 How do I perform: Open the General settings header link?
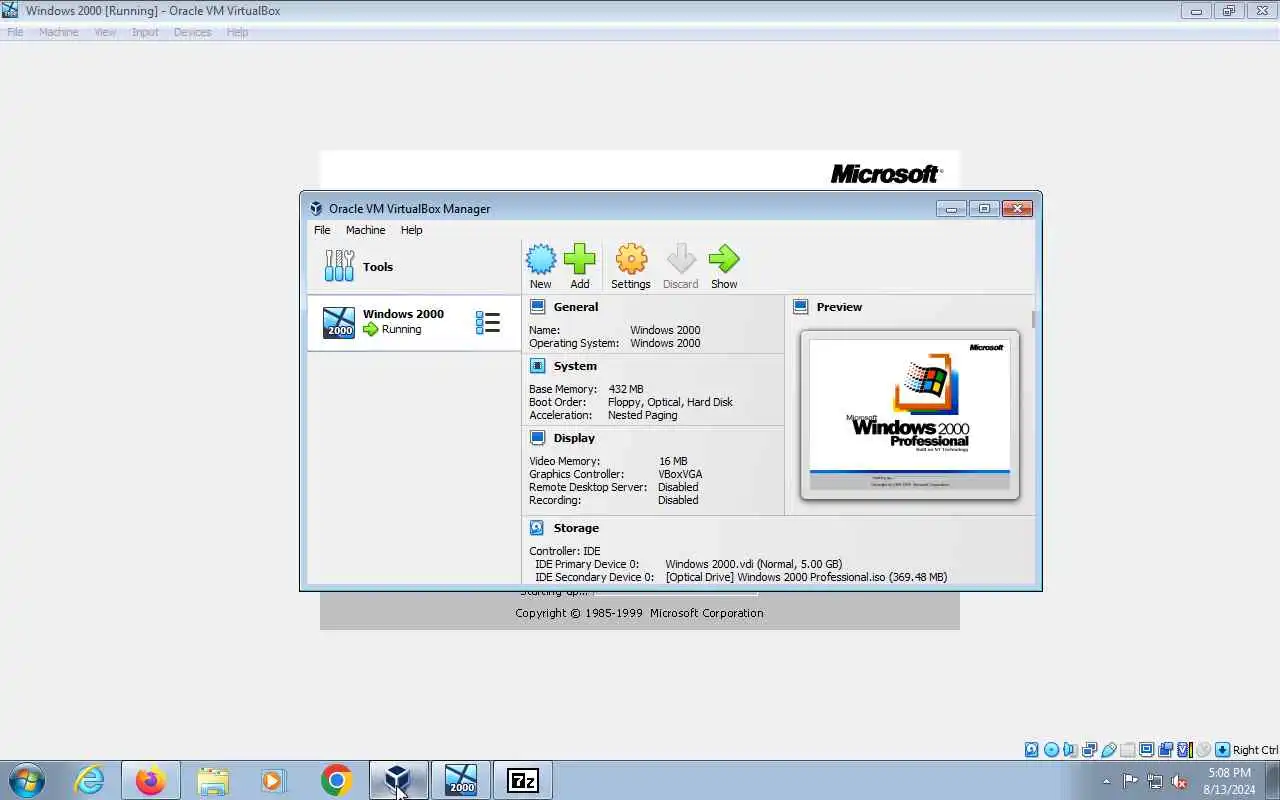click(x=576, y=307)
